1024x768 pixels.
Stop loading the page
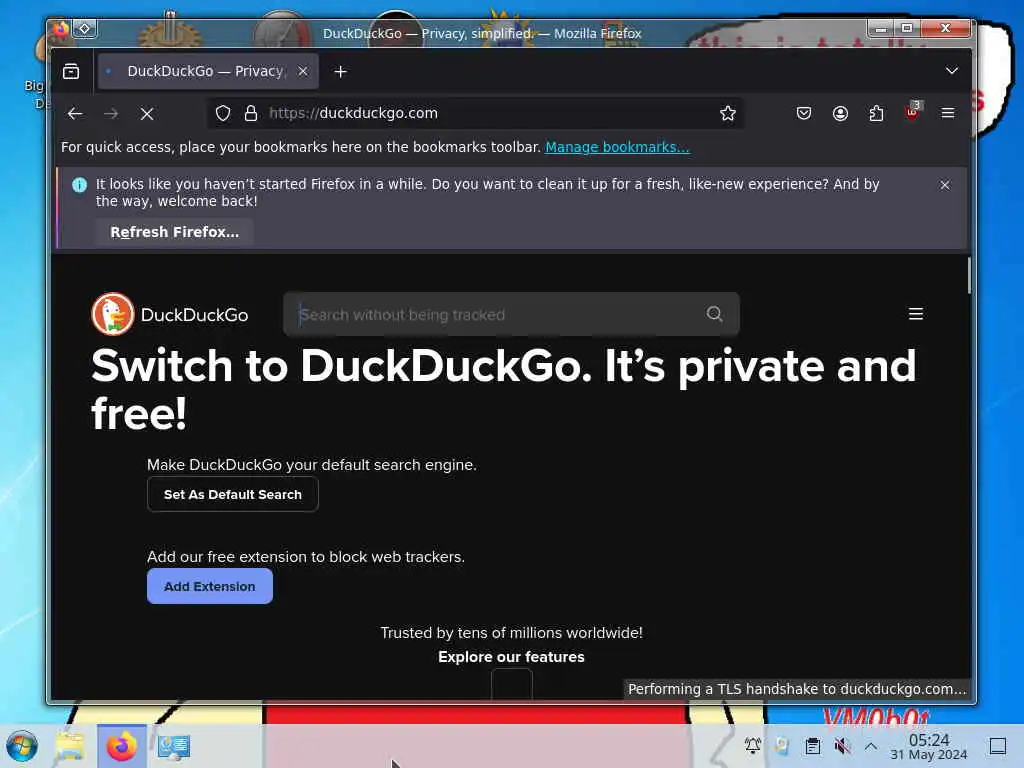[147, 114]
